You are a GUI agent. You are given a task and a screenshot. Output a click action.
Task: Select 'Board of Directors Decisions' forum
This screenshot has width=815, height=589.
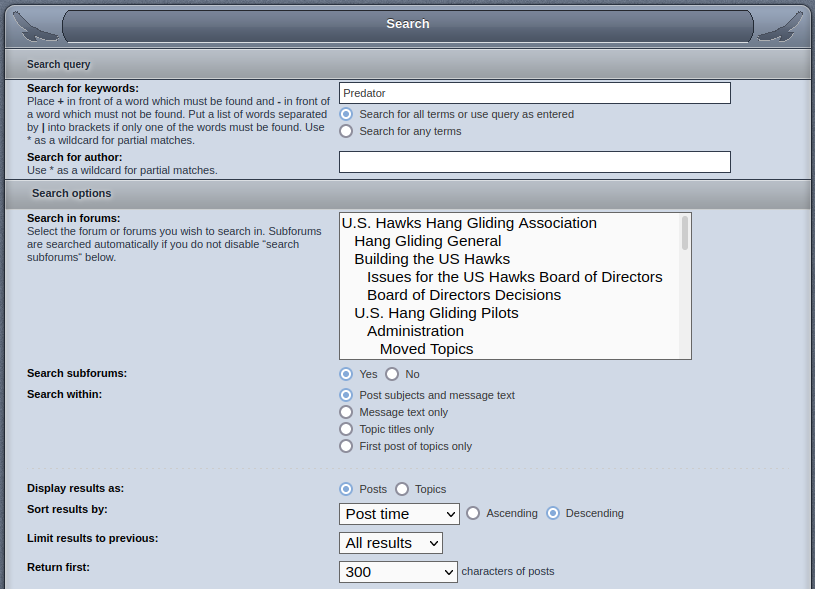[464, 295]
